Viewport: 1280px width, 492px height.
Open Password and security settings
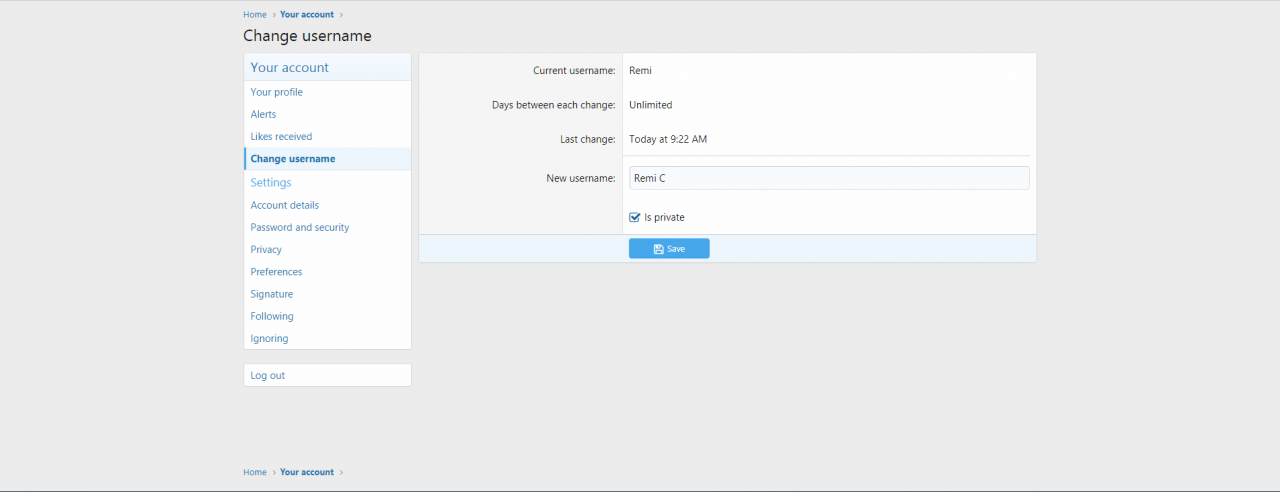tap(300, 227)
